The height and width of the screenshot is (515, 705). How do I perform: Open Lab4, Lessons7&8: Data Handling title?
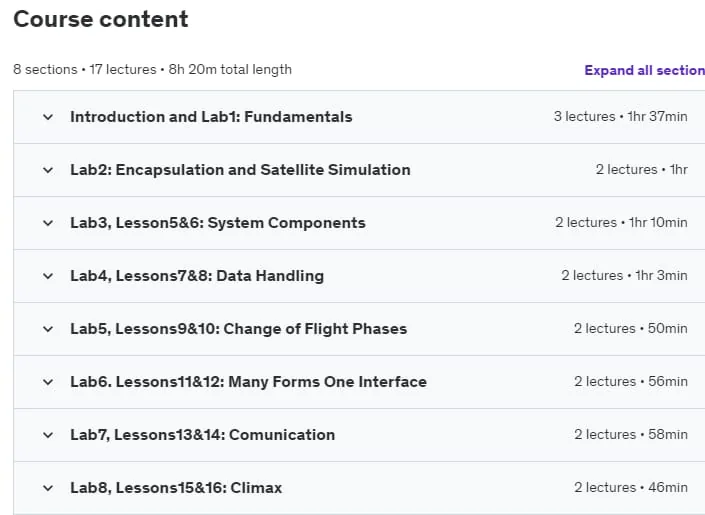point(197,276)
